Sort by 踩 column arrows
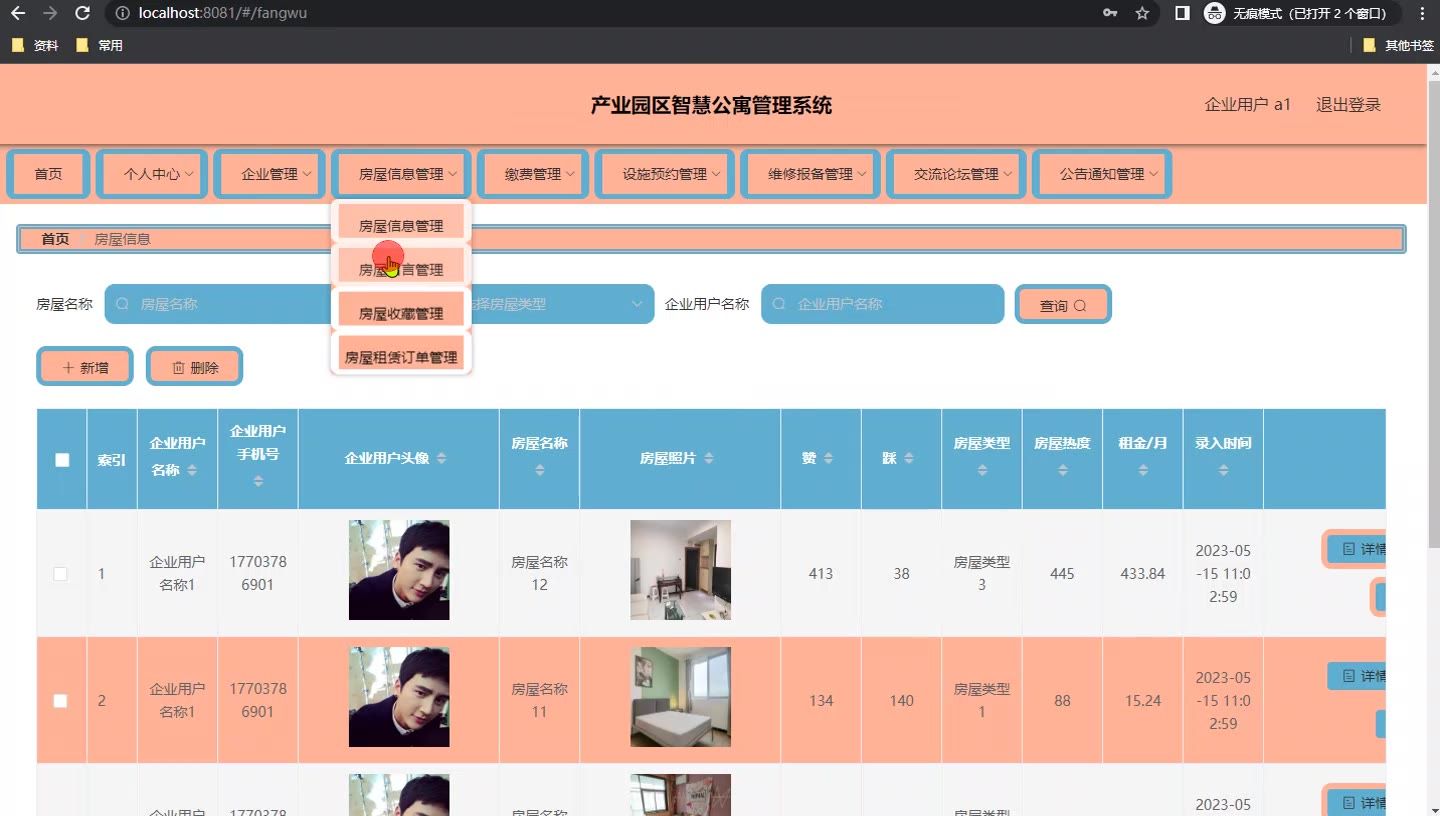Viewport: 1440px width, 816px height. [x=909, y=458]
